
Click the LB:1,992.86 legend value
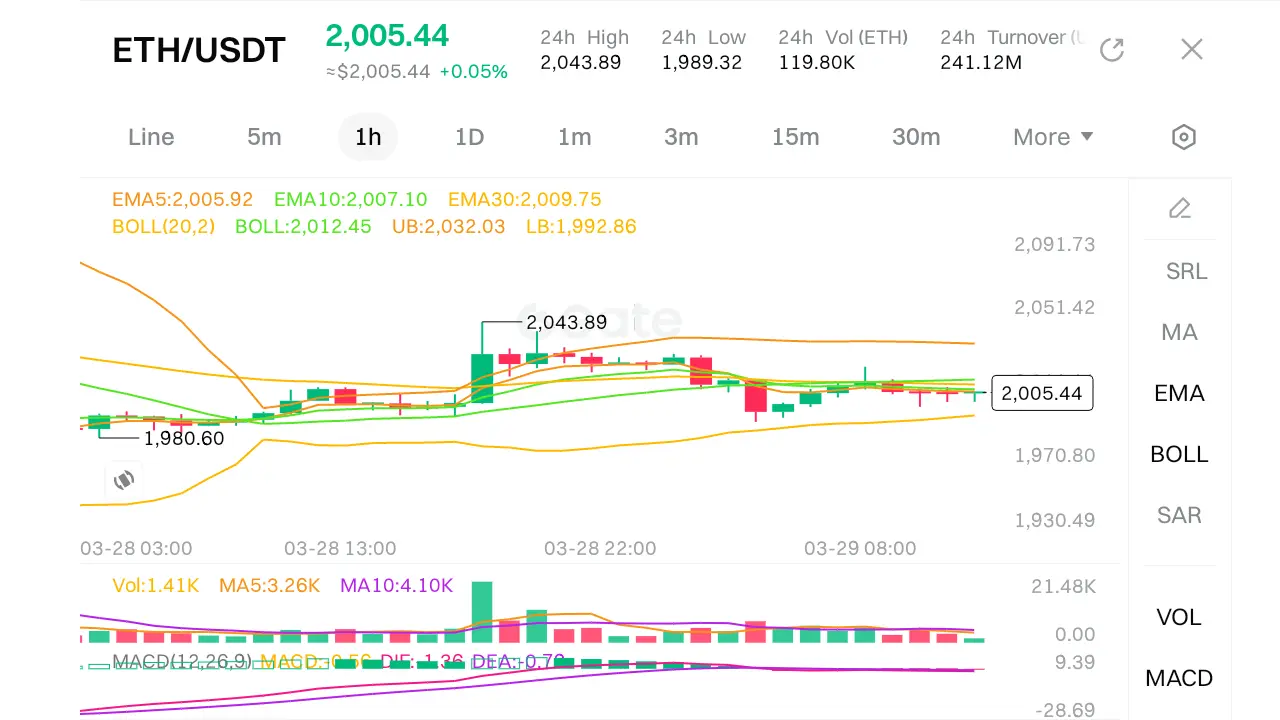point(581,227)
